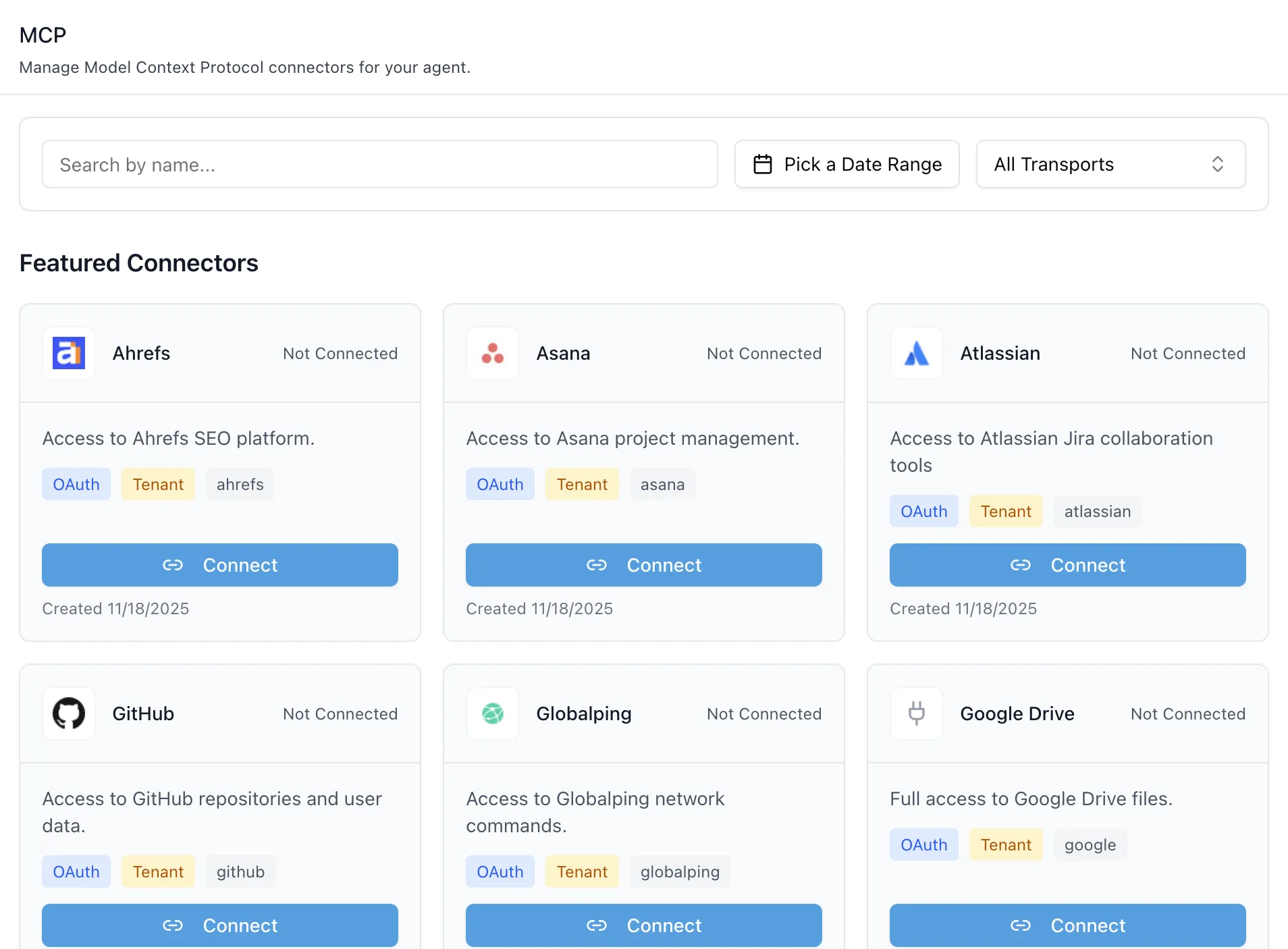Focus the Search by name field

380,164
